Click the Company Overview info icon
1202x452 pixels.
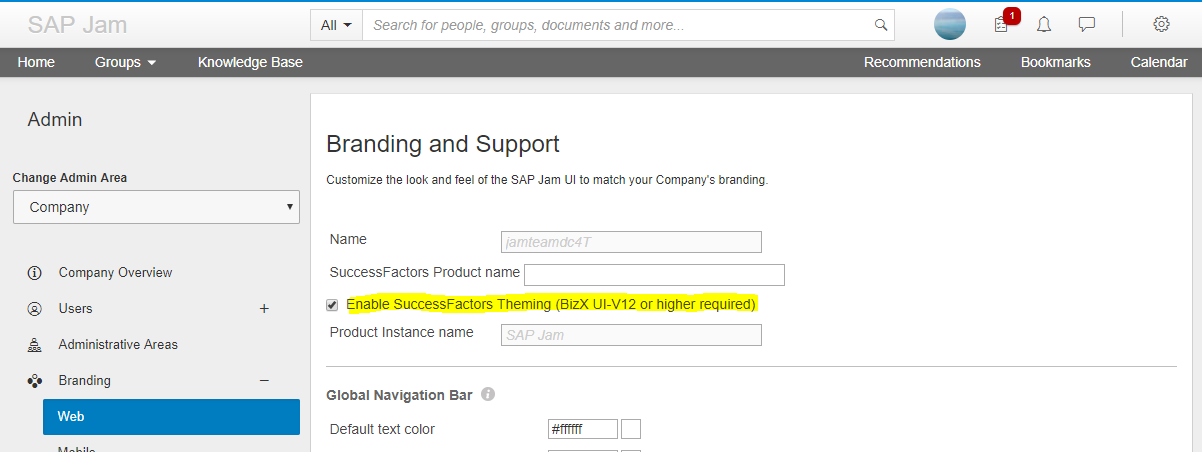tap(35, 273)
